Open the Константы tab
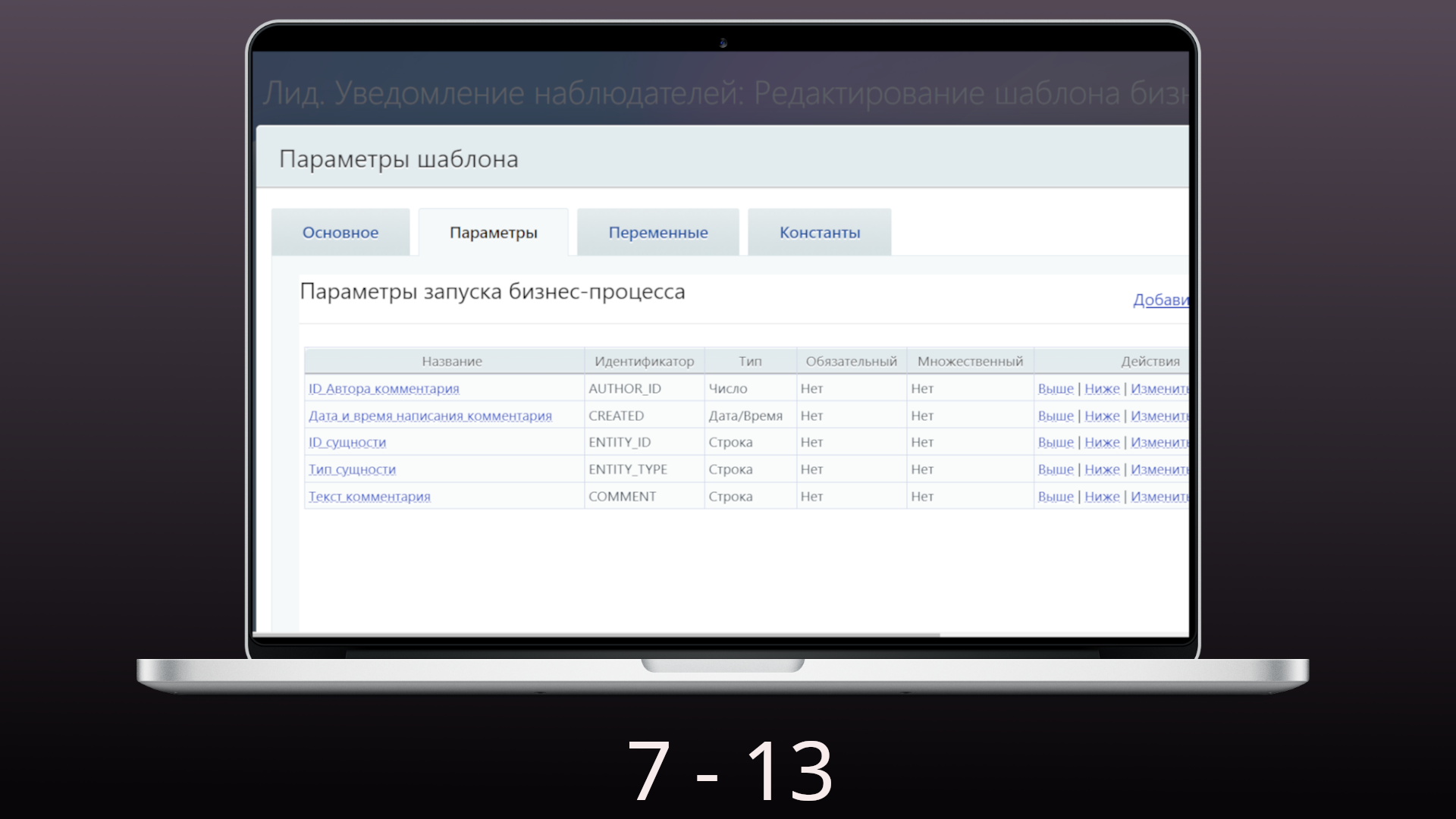The width and height of the screenshot is (1456, 819). (x=819, y=233)
